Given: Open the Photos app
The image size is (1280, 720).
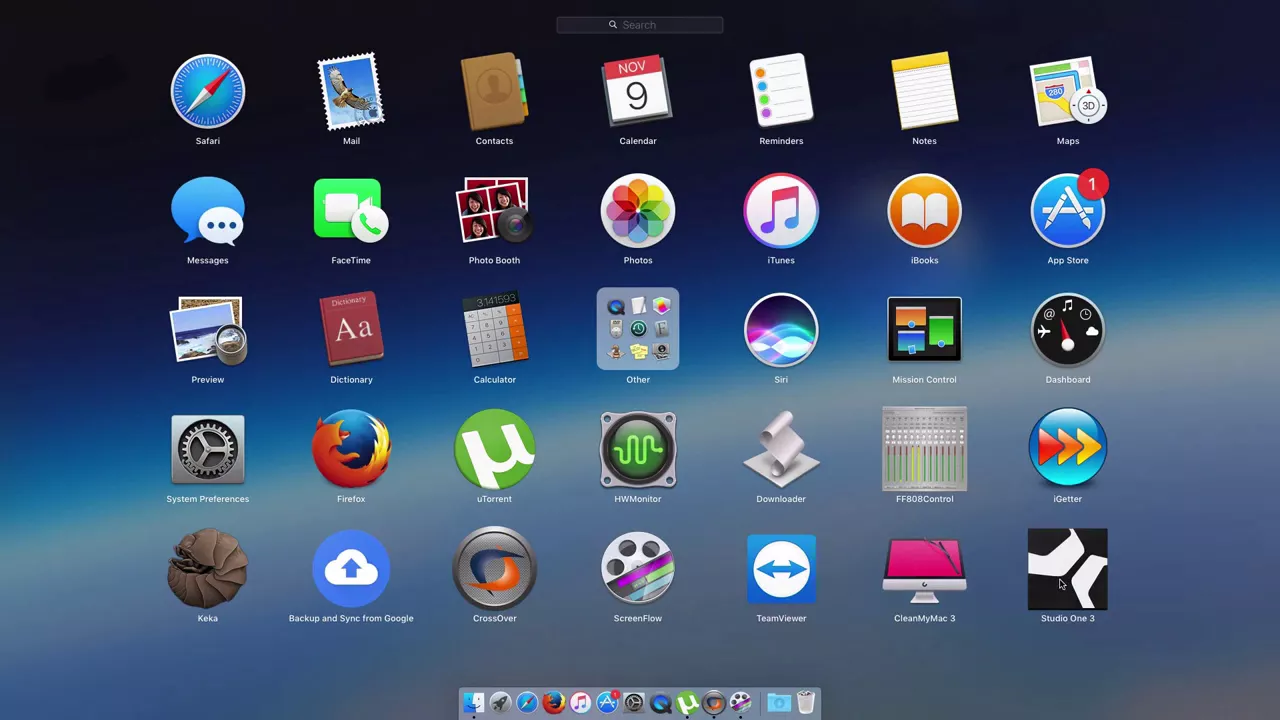Looking at the screenshot, I should click(x=637, y=211).
